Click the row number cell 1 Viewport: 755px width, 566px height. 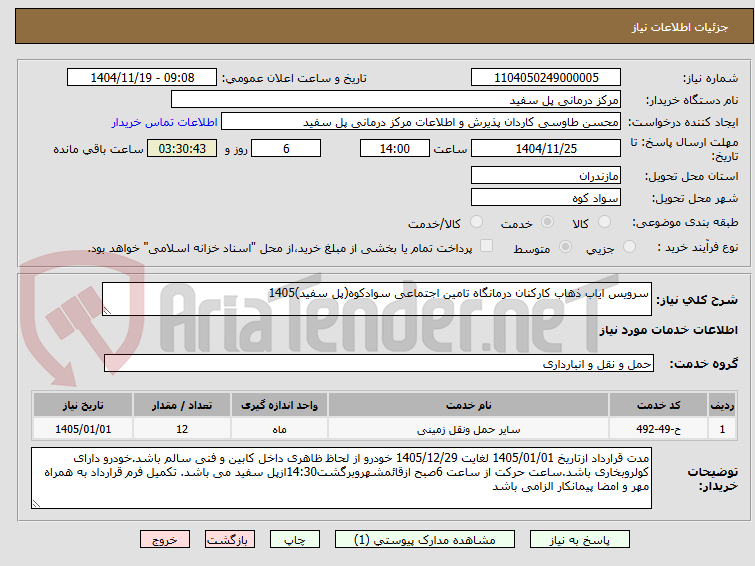722,429
